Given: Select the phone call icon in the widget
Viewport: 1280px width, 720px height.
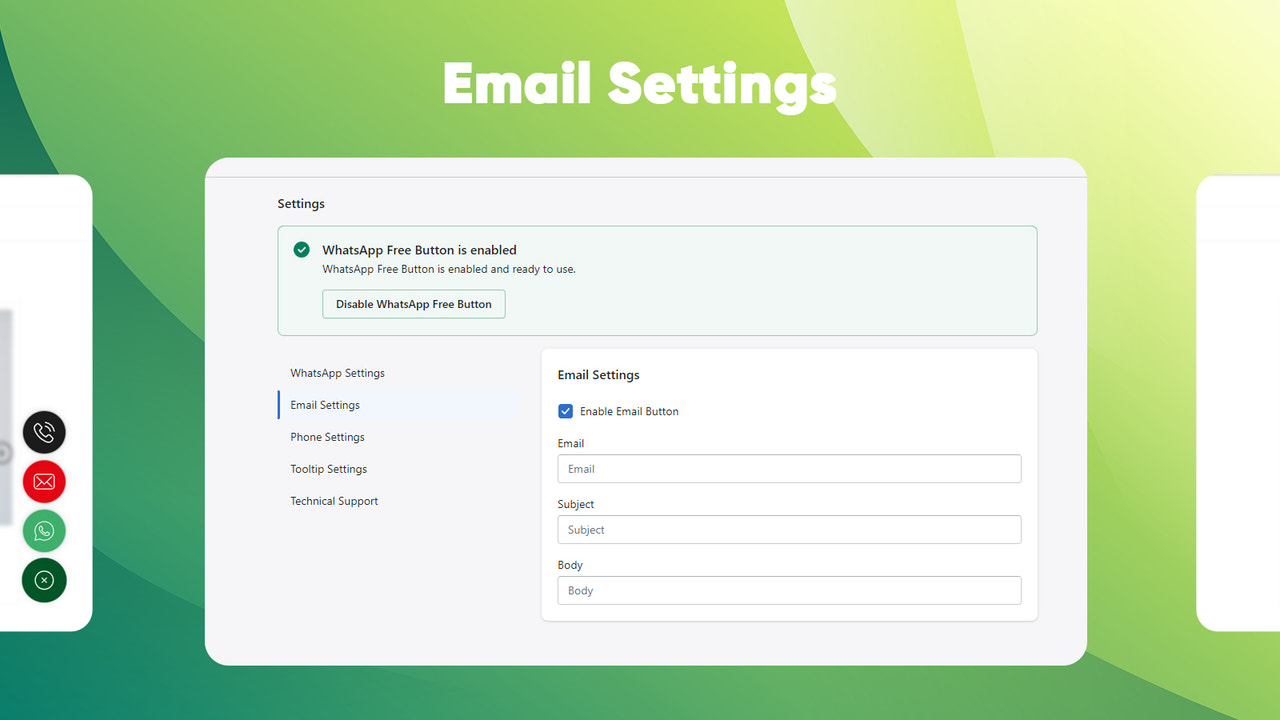Looking at the screenshot, I should point(44,432).
